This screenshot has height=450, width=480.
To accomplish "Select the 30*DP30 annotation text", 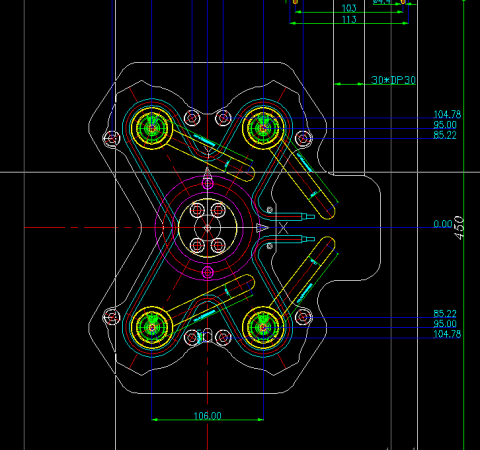I will point(393,80).
